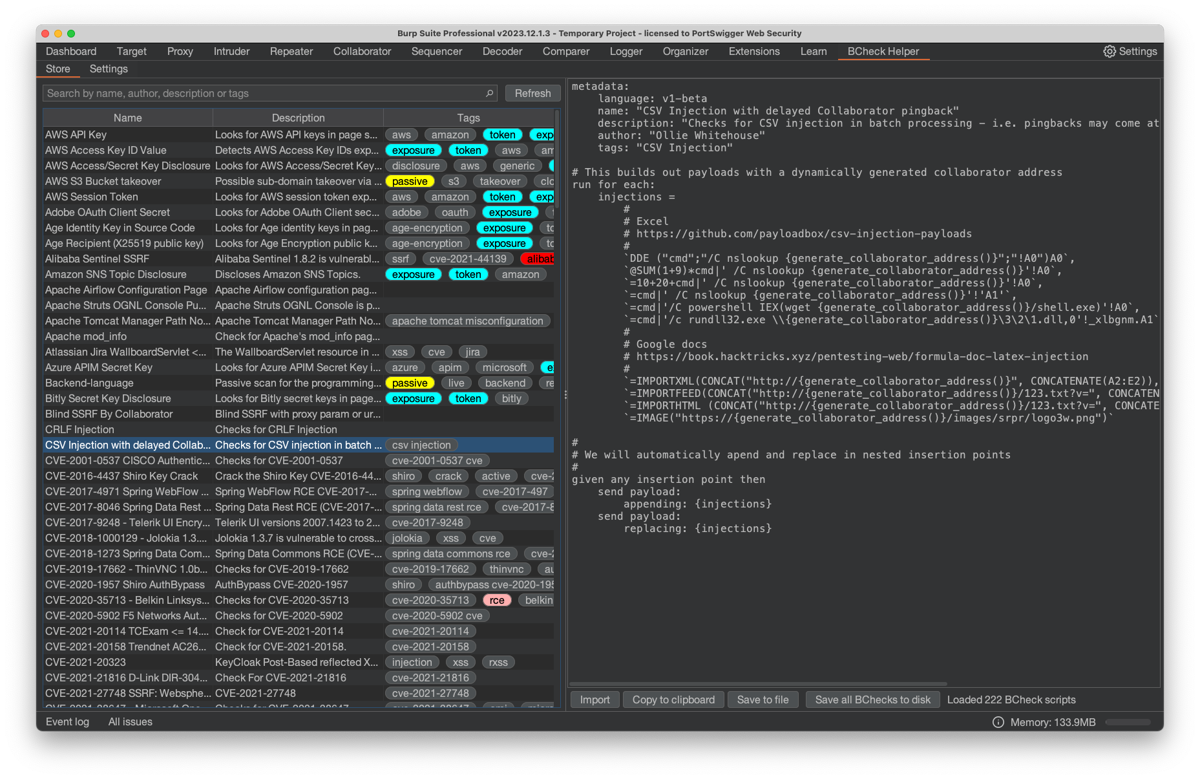Click the yellow passive tag on AWS S3 row
The height and width of the screenshot is (779, 1200).
pos(410,181)
